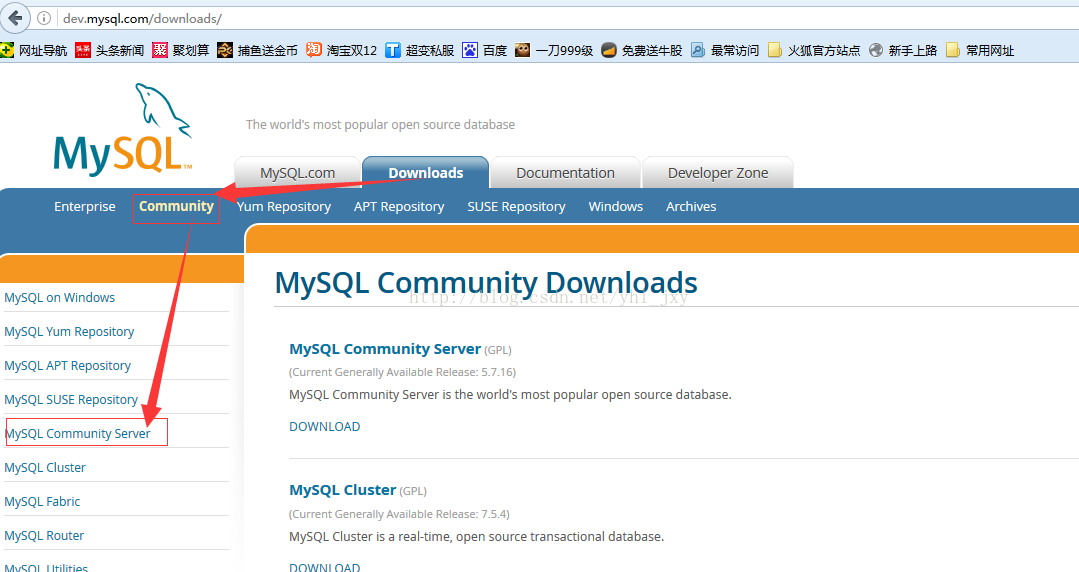Image resolution: width=1079 pixels, height=572 pixels.
Task: Open the 一刀999级 bookmark
Action: [554, 50]
